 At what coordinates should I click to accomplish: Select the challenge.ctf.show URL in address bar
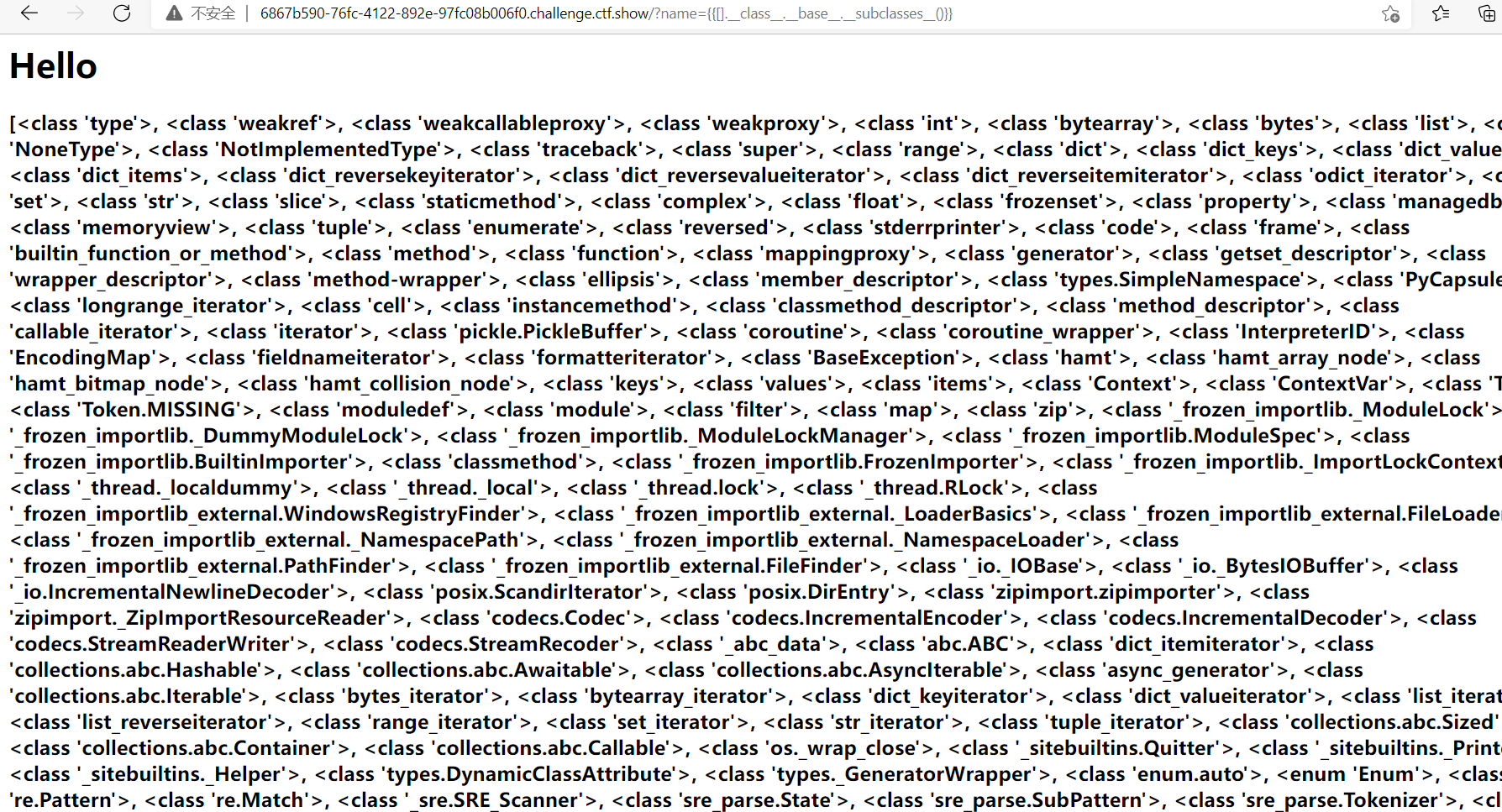pos(606,13)
